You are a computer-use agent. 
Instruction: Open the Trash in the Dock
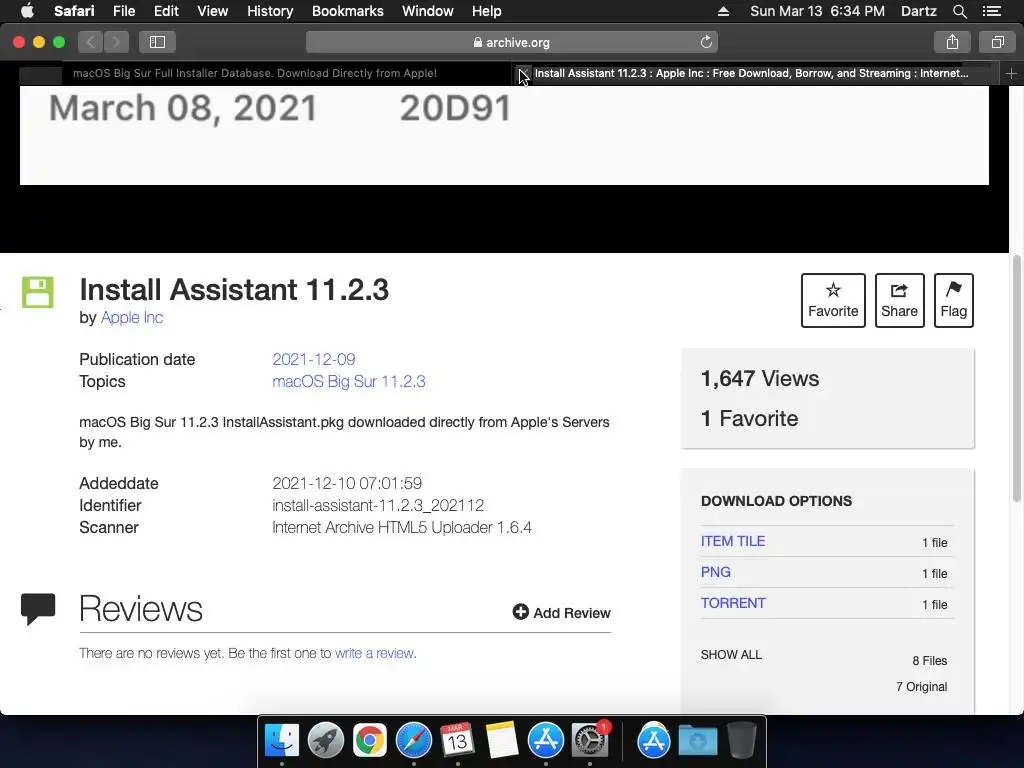click(x=742, y=741)
